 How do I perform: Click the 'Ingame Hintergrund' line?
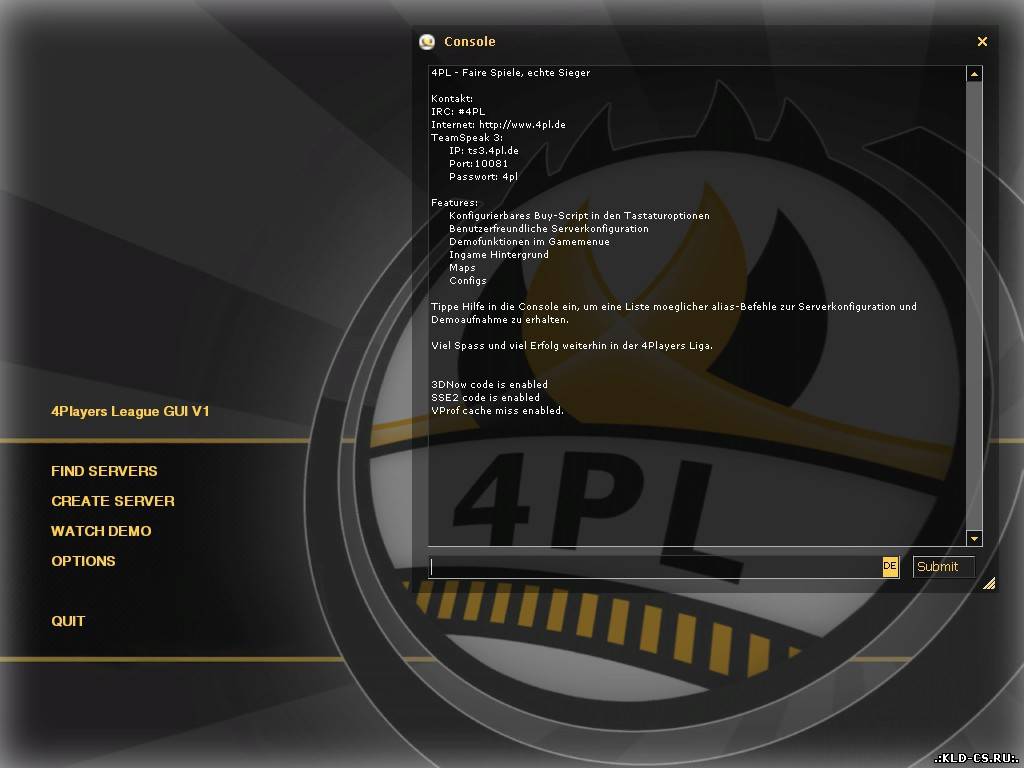coord(499,255)
